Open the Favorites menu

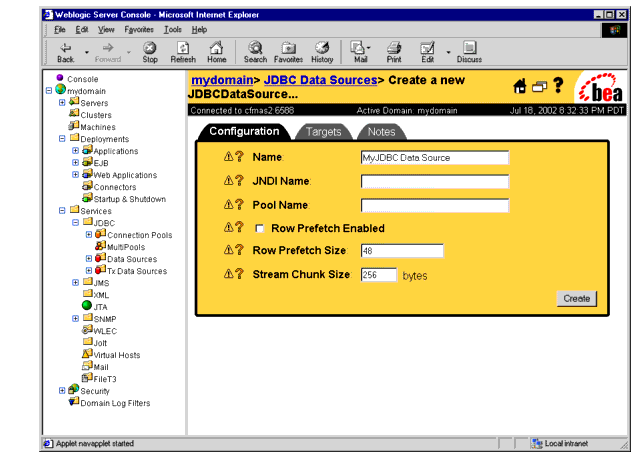click(x=139, y=30)
